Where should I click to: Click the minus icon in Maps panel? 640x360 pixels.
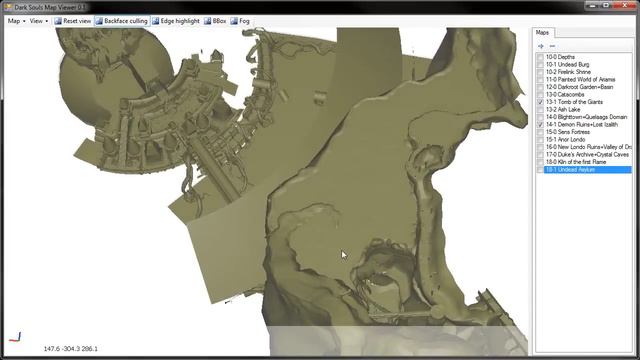(552, 46)
